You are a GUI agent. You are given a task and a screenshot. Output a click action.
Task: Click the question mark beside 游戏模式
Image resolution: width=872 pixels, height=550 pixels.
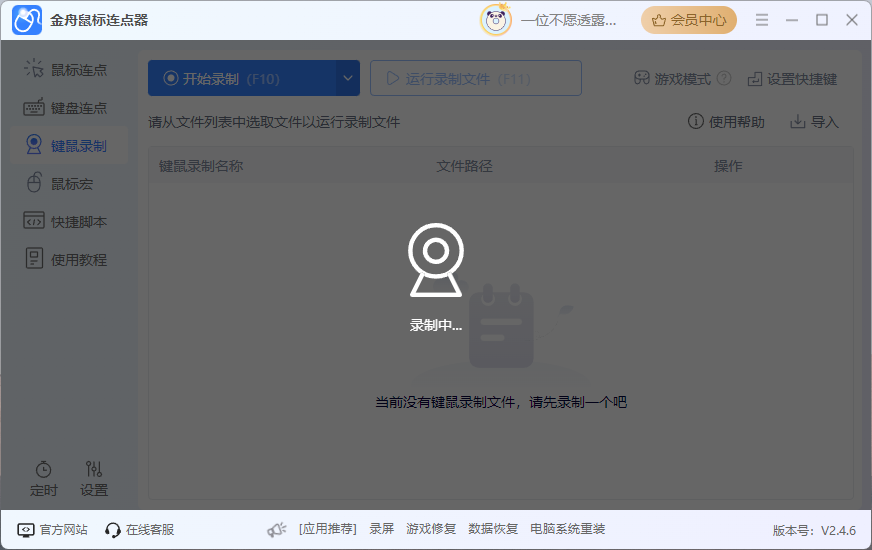724,78
